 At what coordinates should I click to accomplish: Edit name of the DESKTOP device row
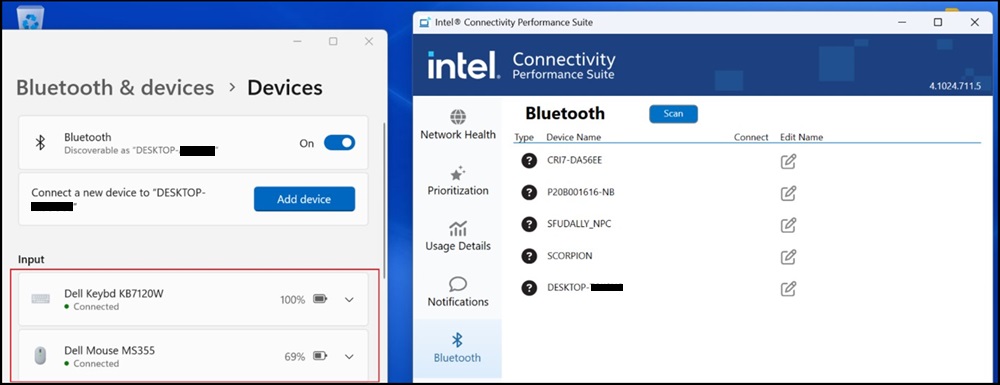pyautogui.click(x=788, y=289)
